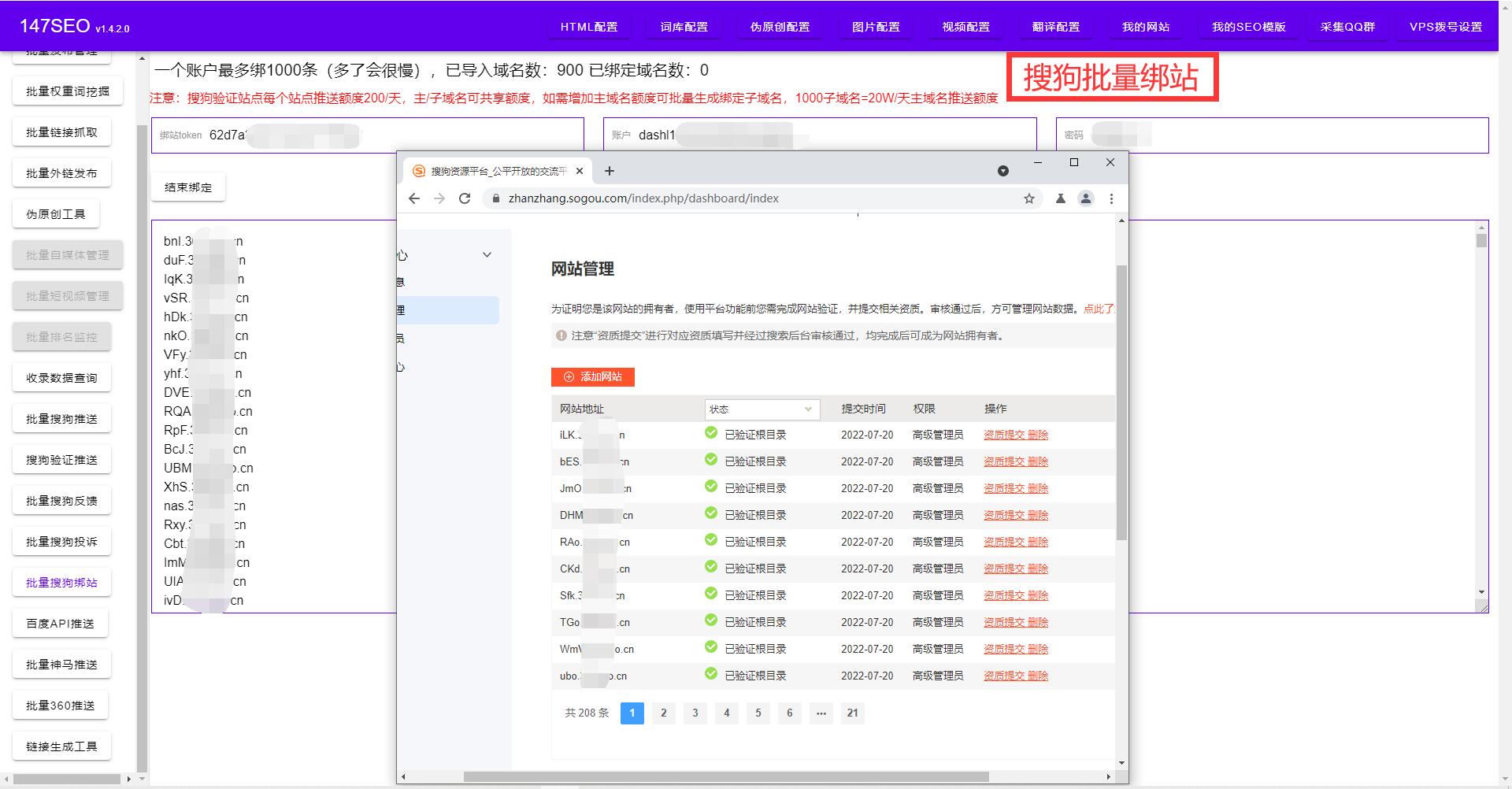This screenshot has height=789, width=1512.
Task: Open 批量搜狗推送 in sidebar
Action: [x=61, y=419]
